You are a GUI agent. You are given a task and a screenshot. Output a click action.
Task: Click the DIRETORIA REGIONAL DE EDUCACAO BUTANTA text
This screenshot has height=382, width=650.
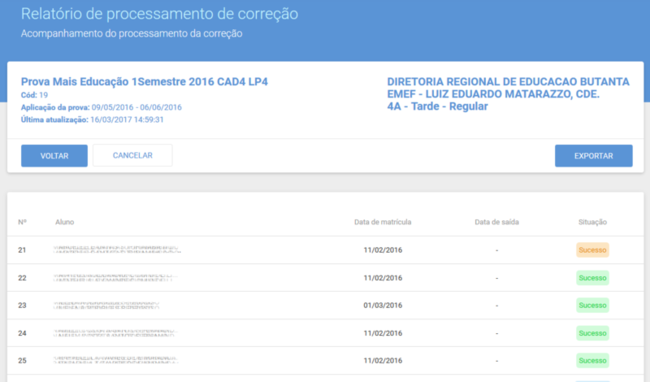[x=508, y=82]
